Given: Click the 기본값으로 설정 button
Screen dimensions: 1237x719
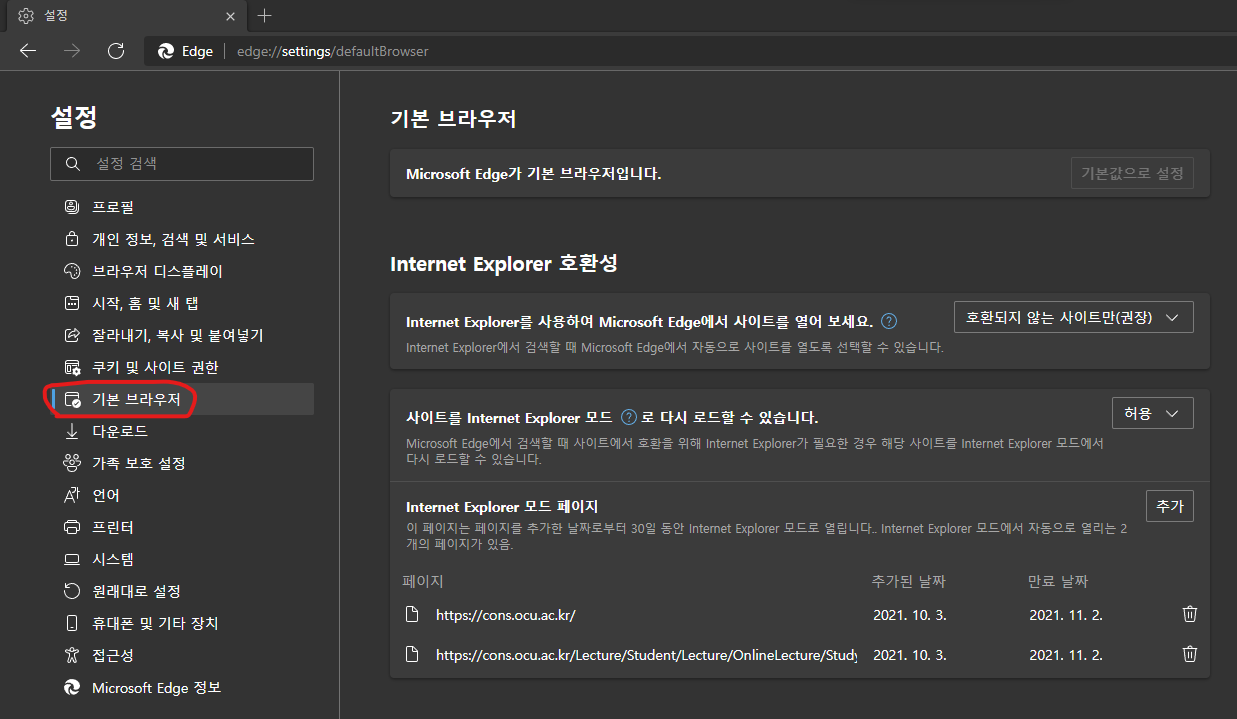Looking at the screenshot, I should coord(1132,173).
